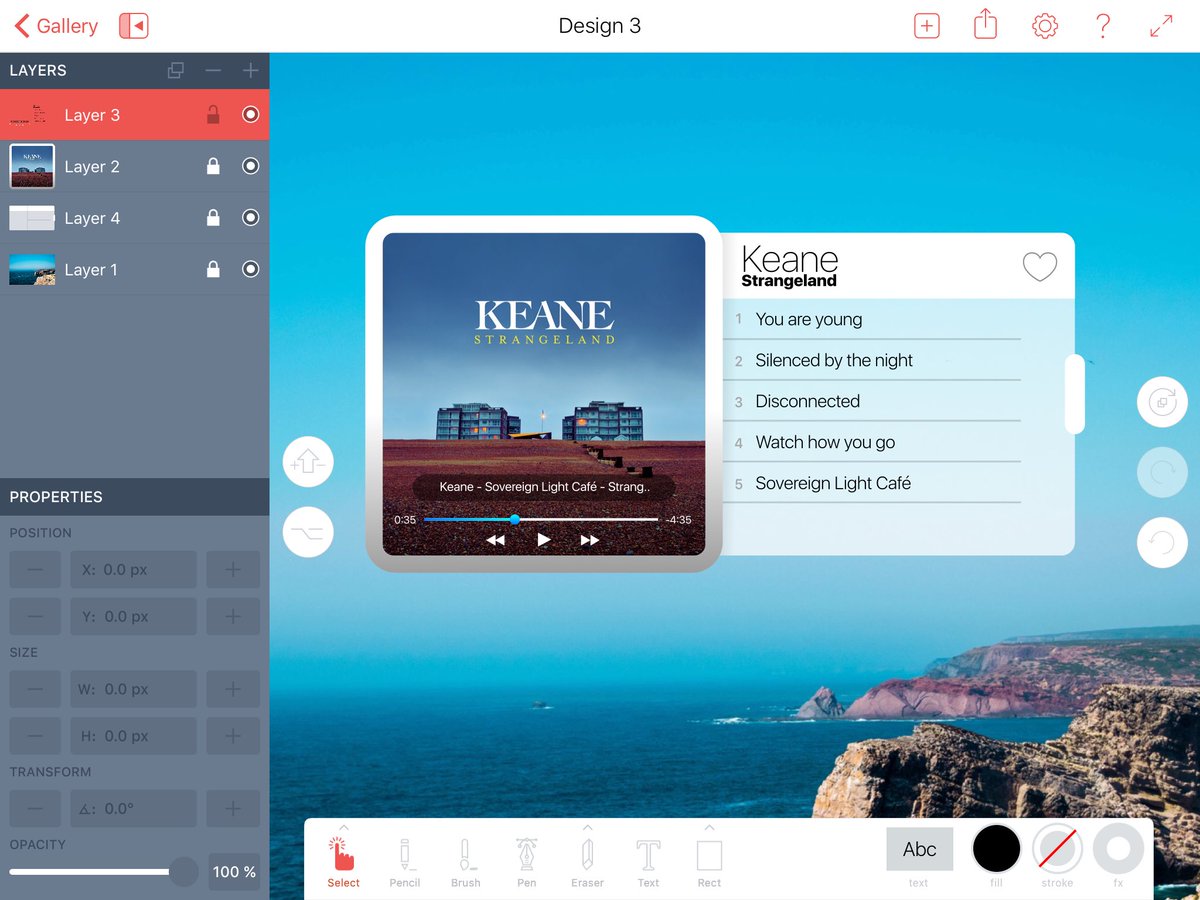Choose the Rect shape tool

coord(709,862)
